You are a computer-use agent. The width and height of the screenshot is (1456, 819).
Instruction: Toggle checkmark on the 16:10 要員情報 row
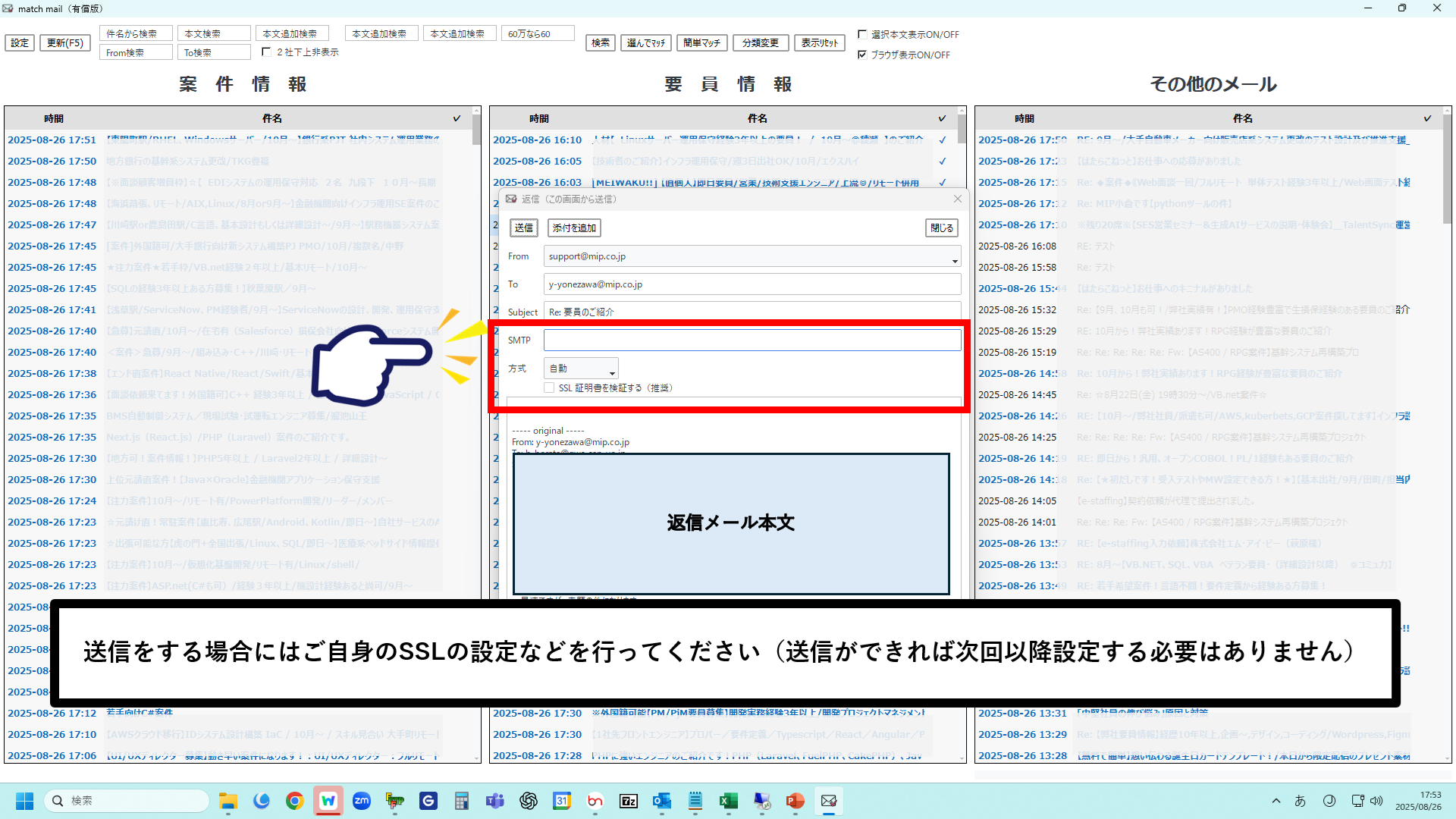[943, 140]
